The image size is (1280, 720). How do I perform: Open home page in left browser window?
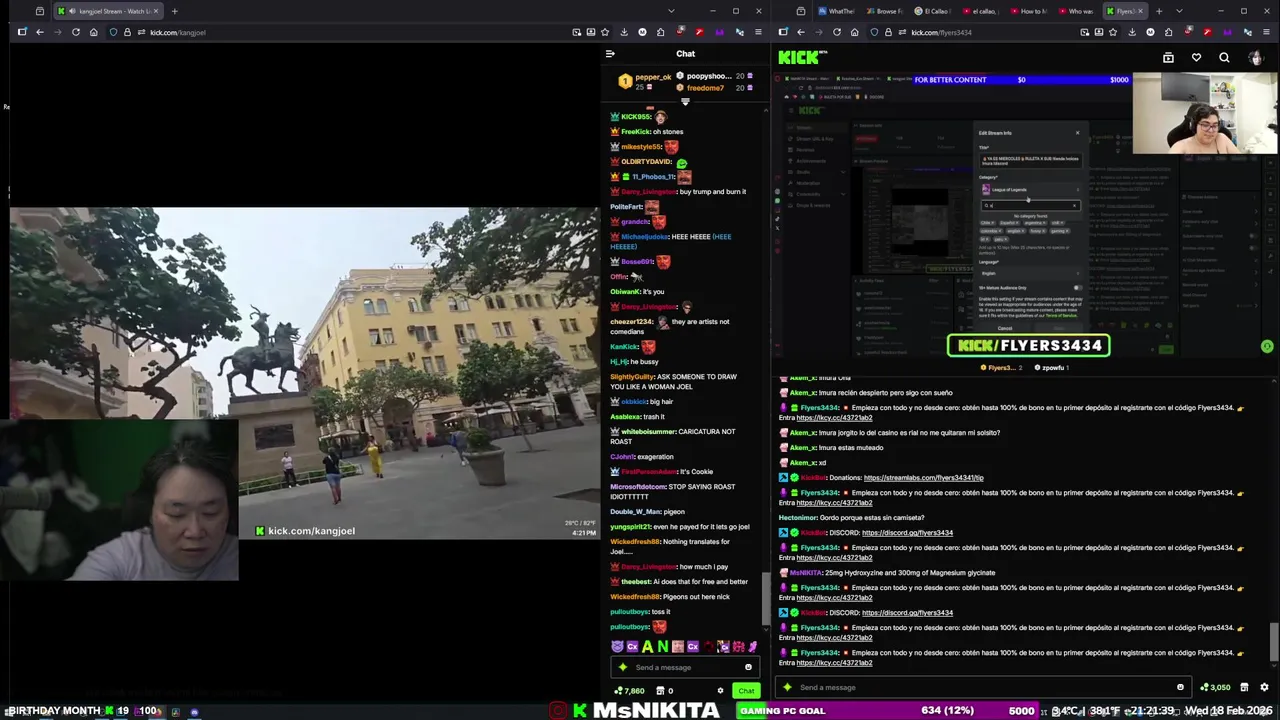tap(93, 32)
